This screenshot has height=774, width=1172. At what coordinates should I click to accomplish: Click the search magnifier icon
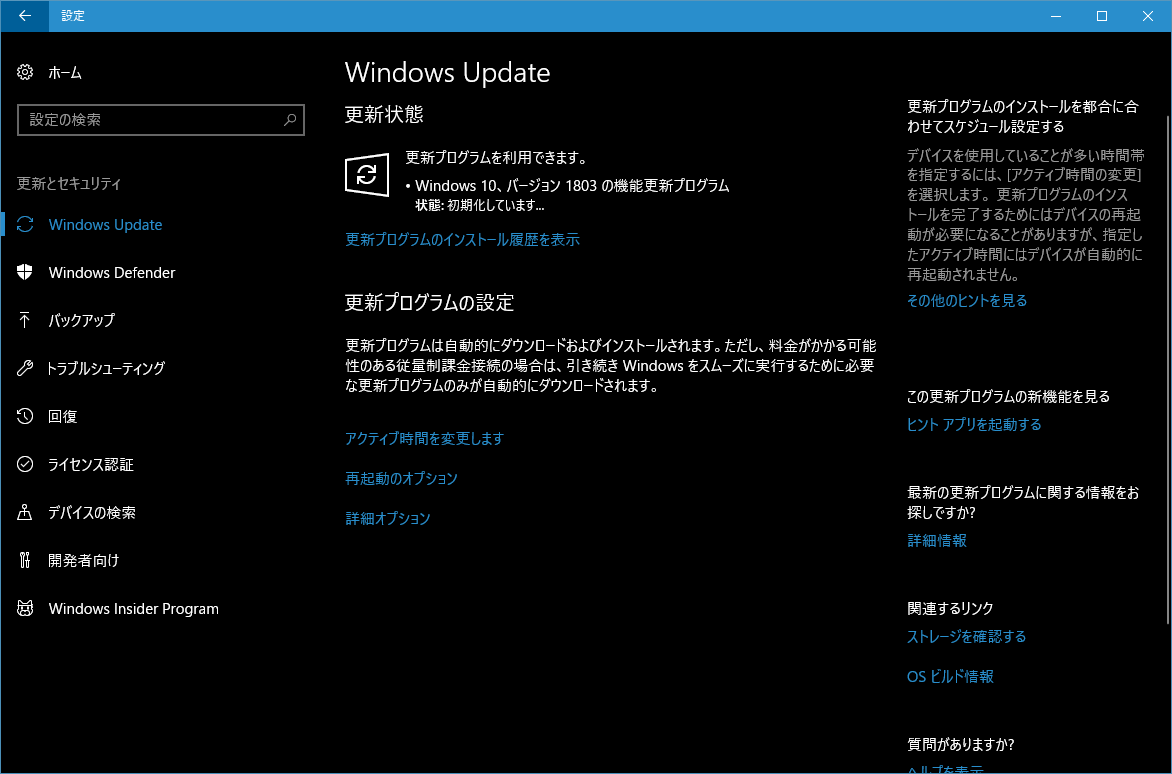click(x=290, y=120)
